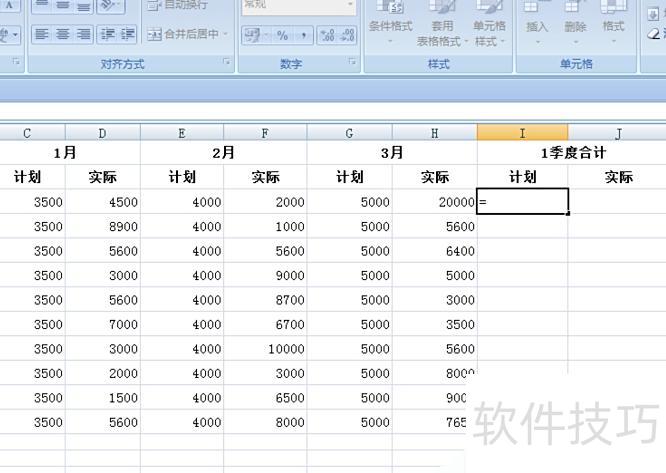
Task: Click the cell with value 9000
Action: tap(265, 276)
